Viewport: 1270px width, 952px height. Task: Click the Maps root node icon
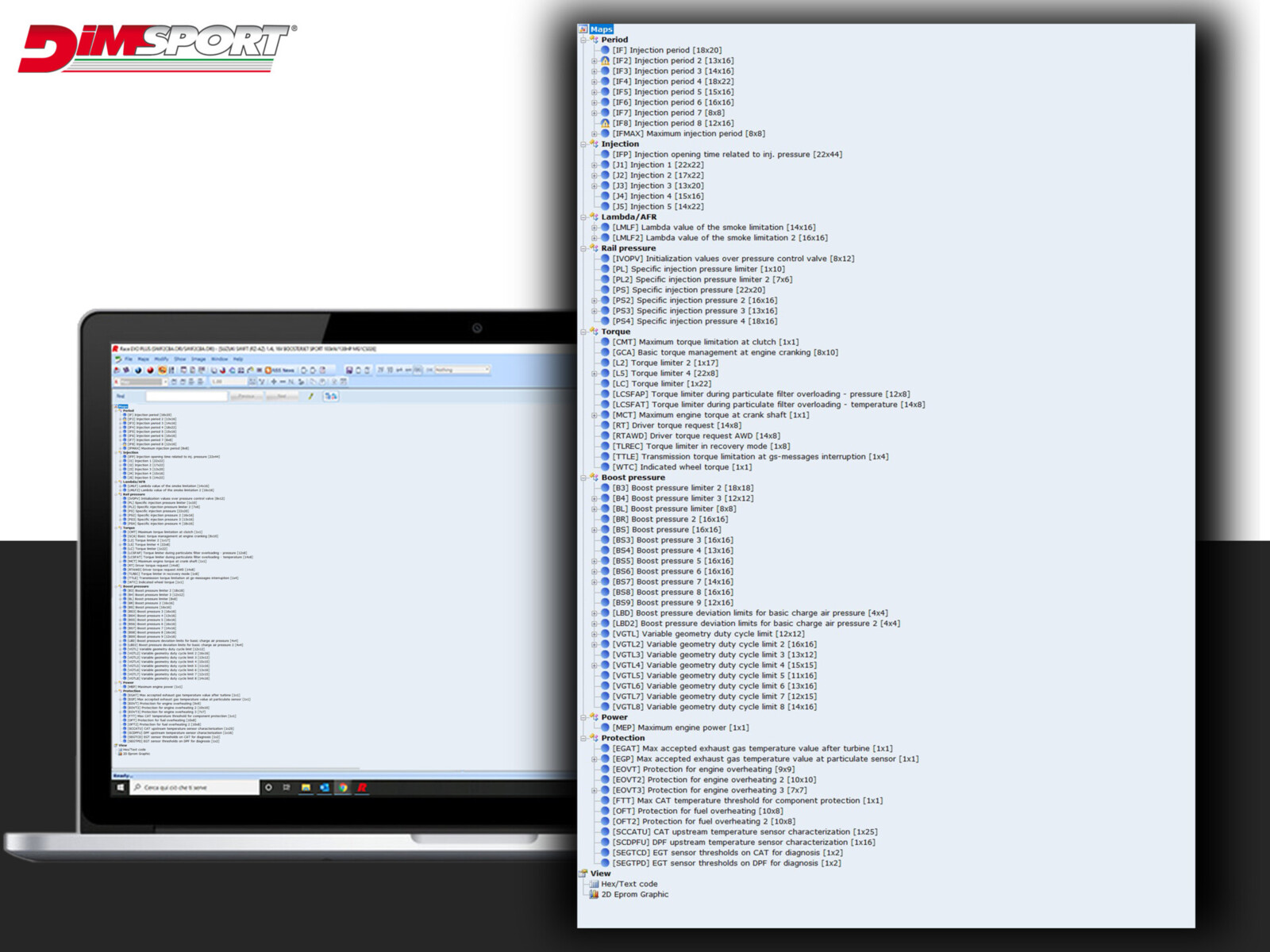coord(583,29)
